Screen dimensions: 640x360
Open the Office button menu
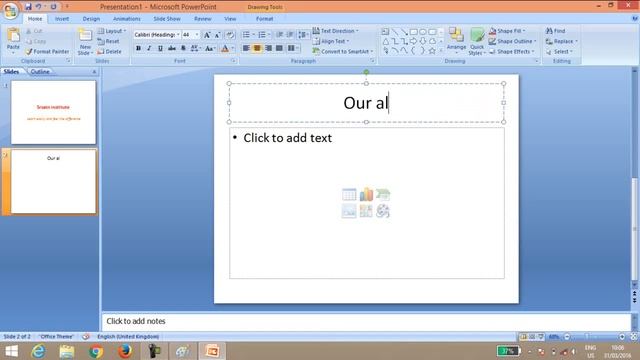[11, 10]
